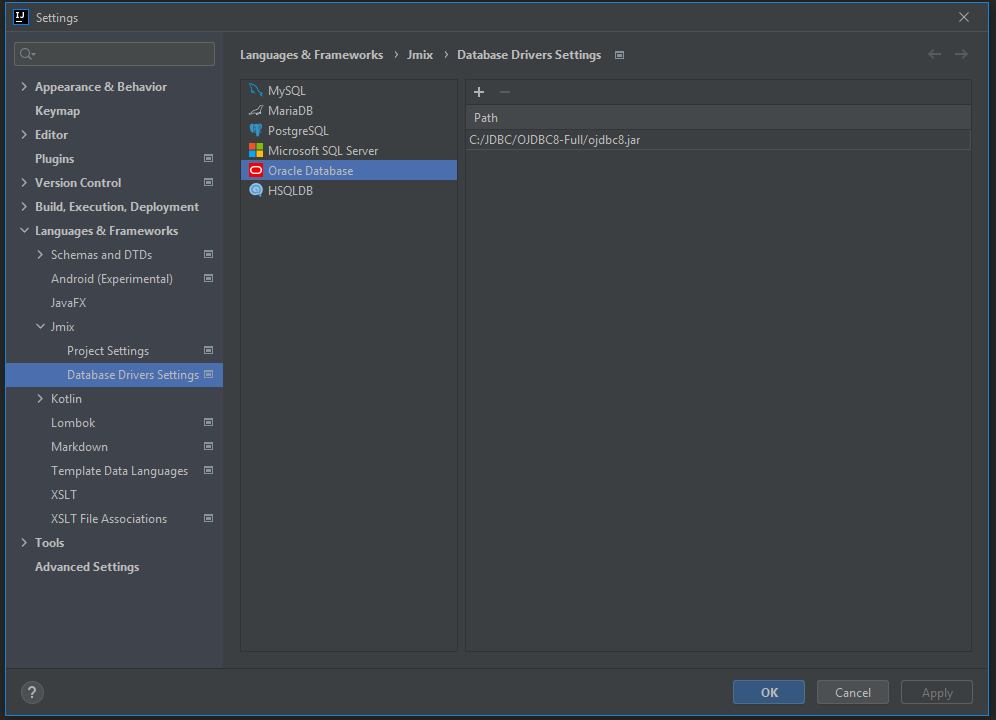Select XSLT settings

(x=64, y=494)
